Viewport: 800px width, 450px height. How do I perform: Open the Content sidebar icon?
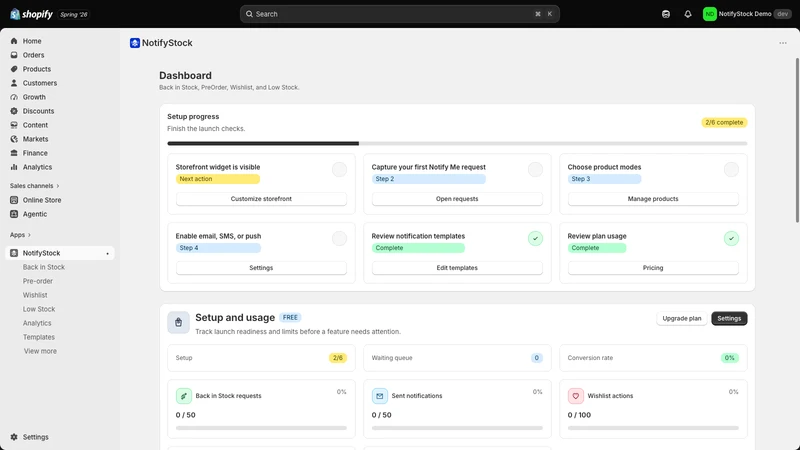coord(14,125)
